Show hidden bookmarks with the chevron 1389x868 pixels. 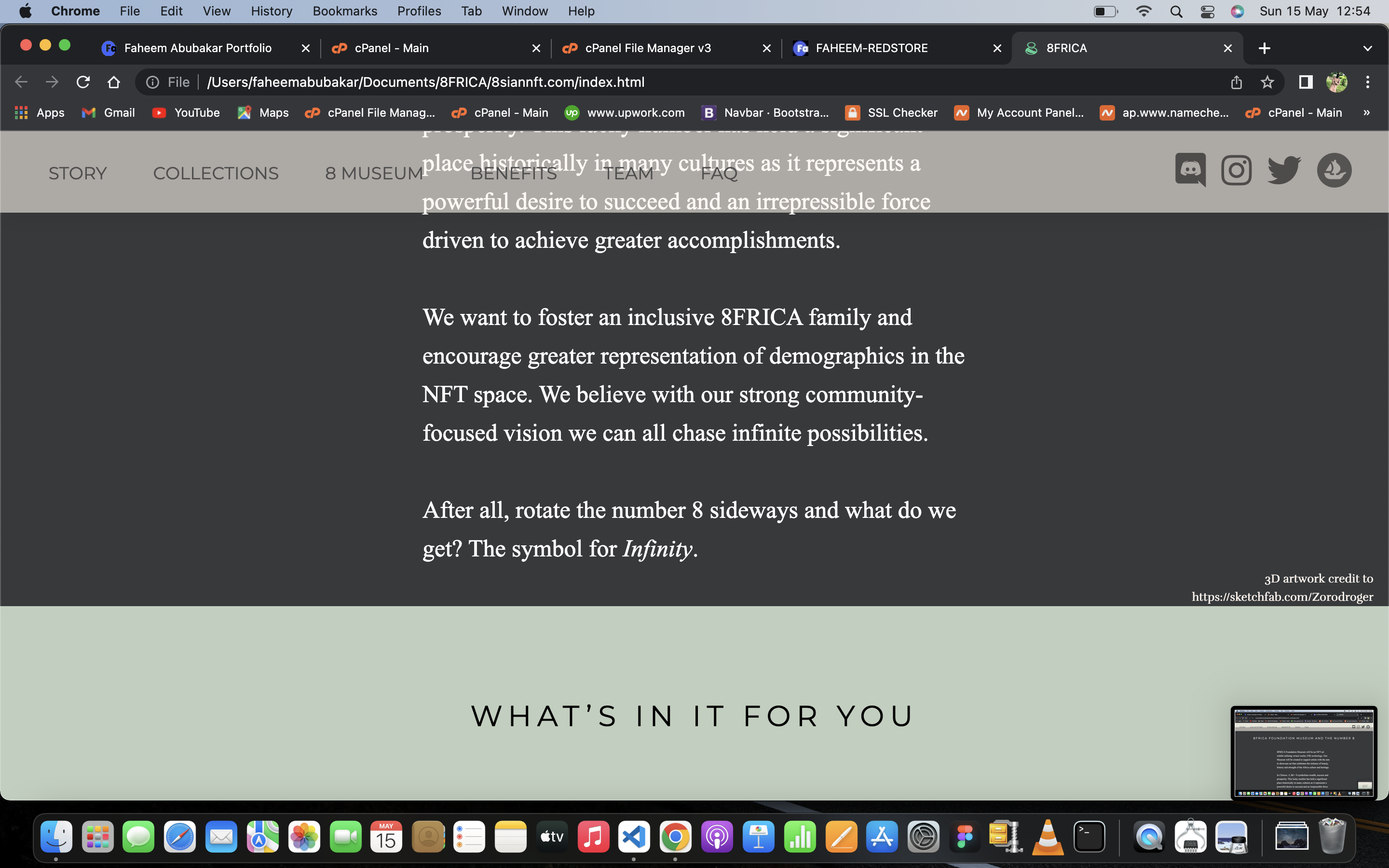pyautogui.click(x=1367, y=112)
